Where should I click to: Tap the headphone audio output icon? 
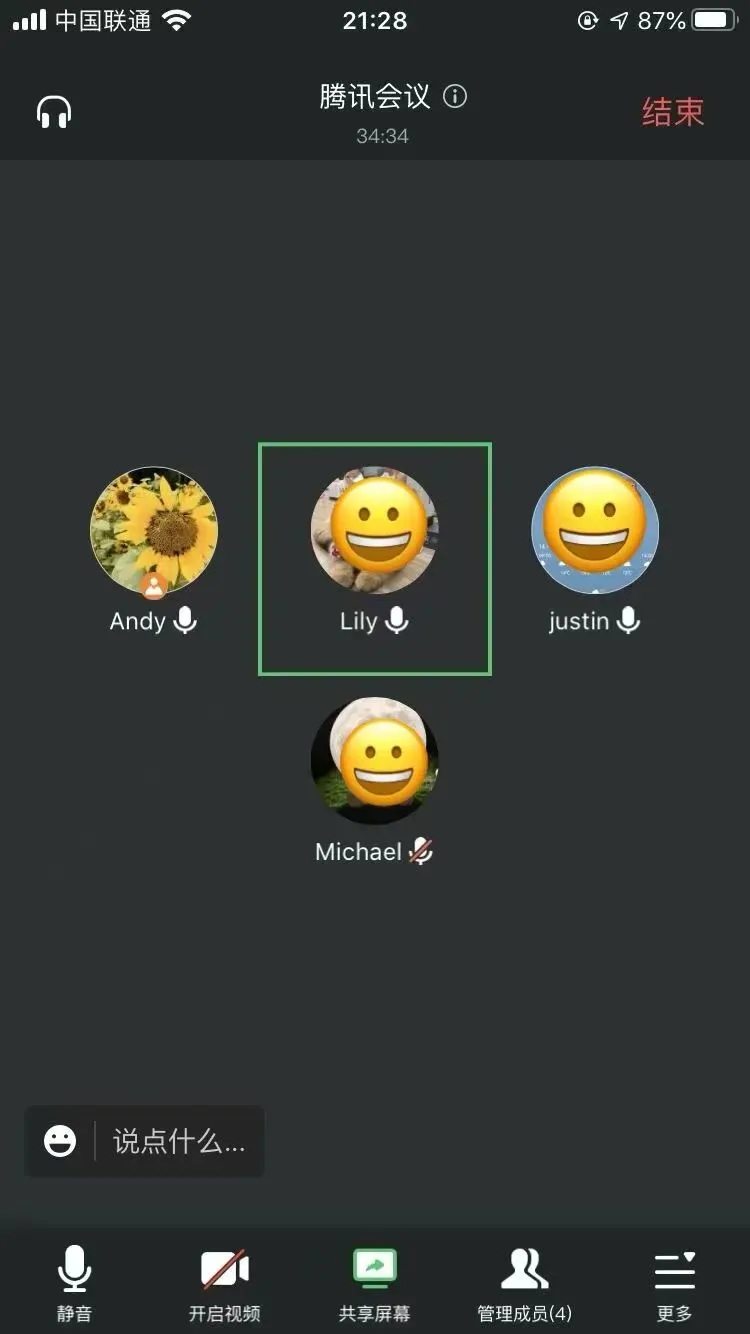pyautogui.click(x=55, y=112)
